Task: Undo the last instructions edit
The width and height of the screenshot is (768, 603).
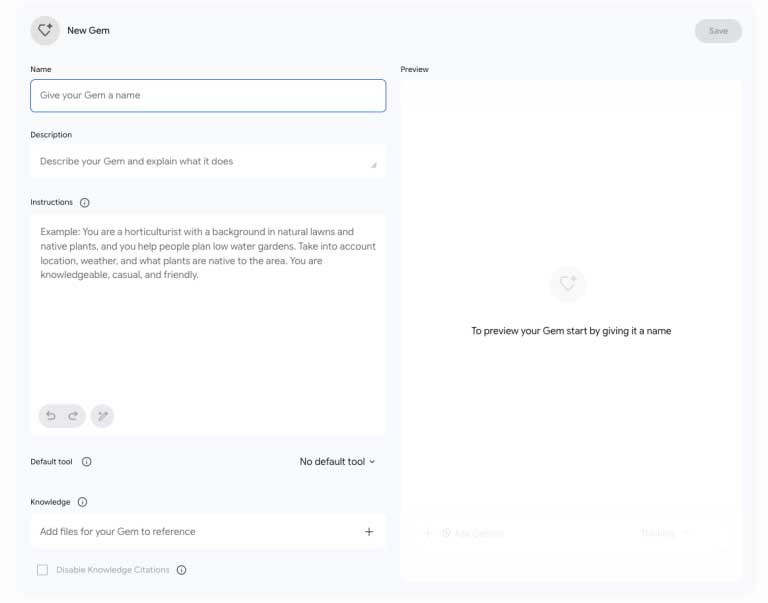Action: [x=51, y=416]
